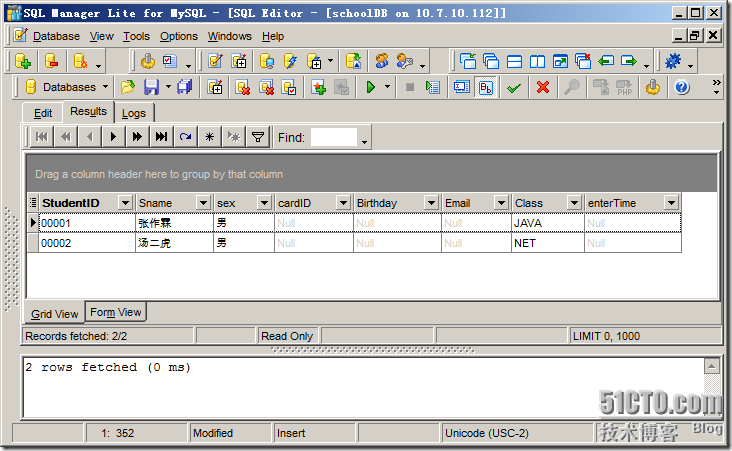Expand the toolbar overflow chevron at right

[716, 83]
